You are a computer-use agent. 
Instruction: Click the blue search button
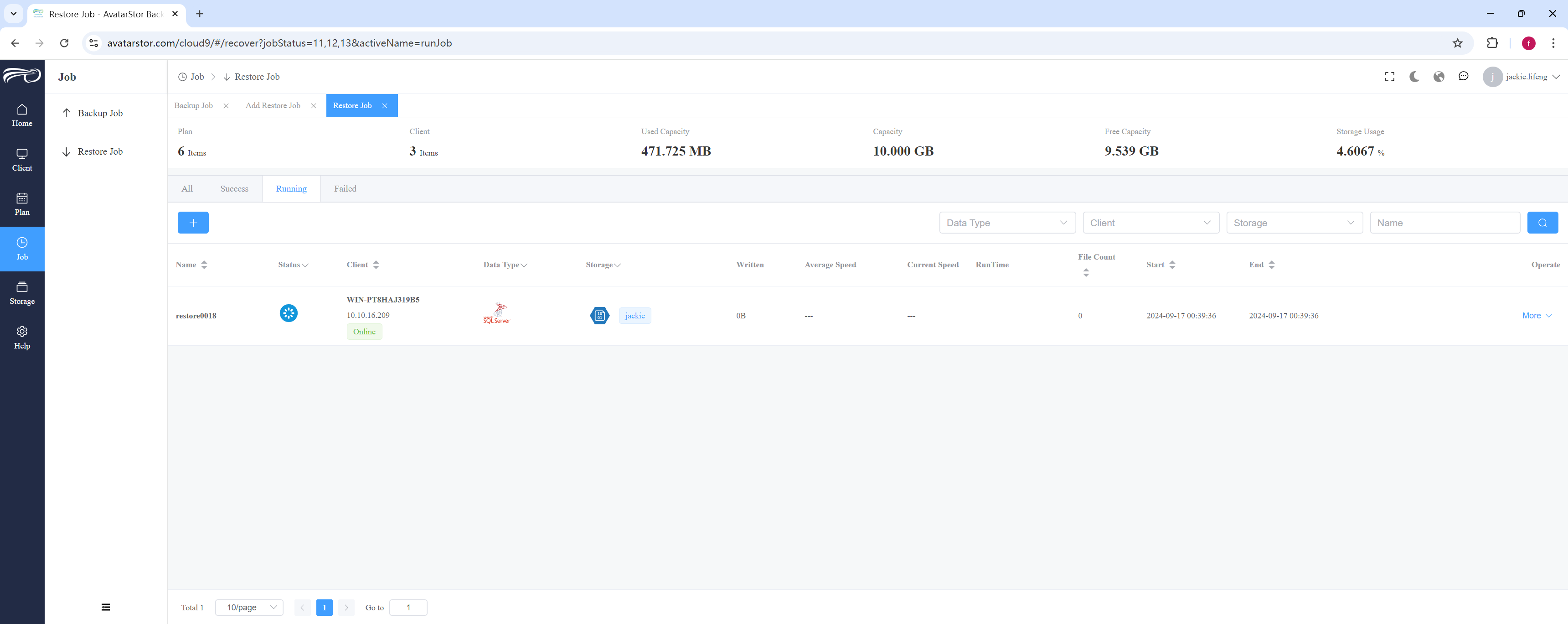[1542, 223]
